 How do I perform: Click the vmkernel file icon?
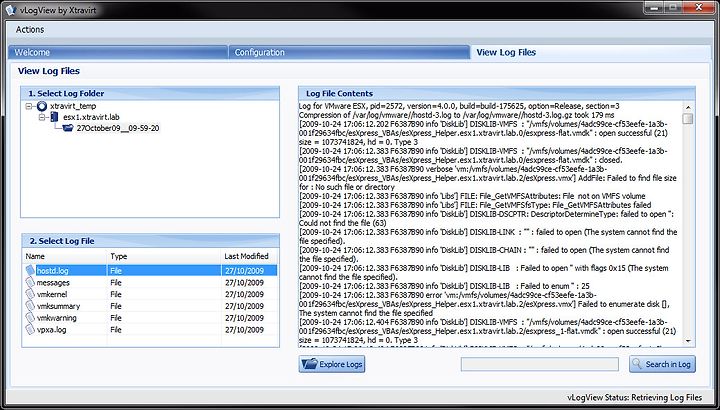[x=30, y=294]
